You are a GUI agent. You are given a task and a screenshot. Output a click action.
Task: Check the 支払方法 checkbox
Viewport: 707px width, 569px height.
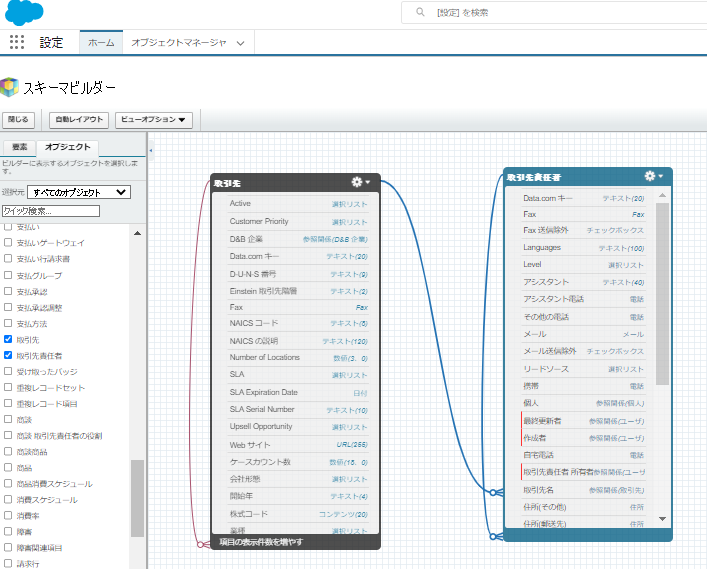tap(8, 323)
